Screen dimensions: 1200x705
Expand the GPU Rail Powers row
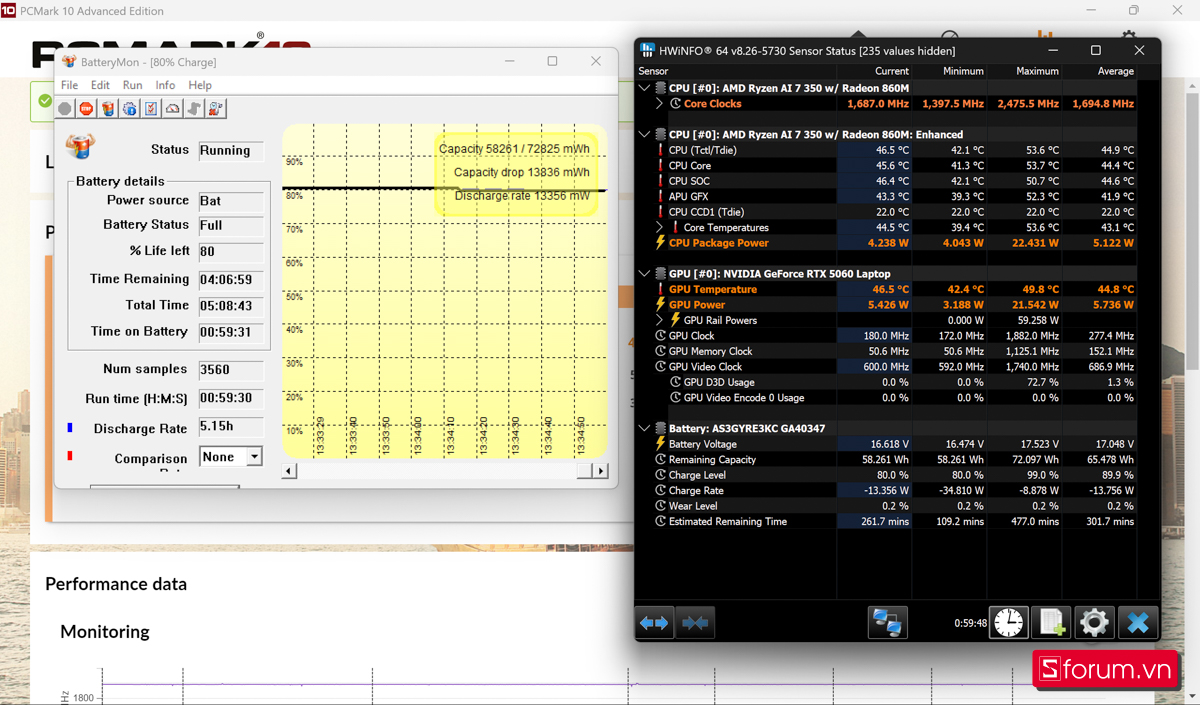click(659, 320)
